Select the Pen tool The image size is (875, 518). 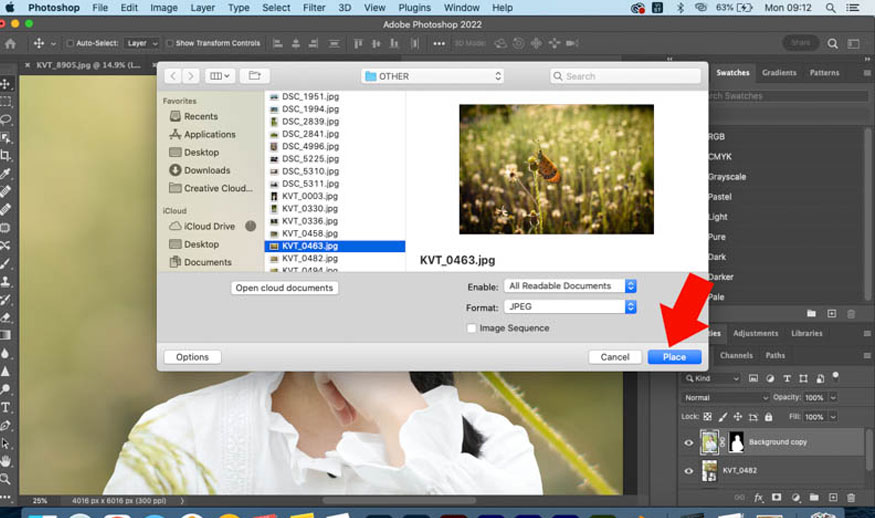(6, 425)
